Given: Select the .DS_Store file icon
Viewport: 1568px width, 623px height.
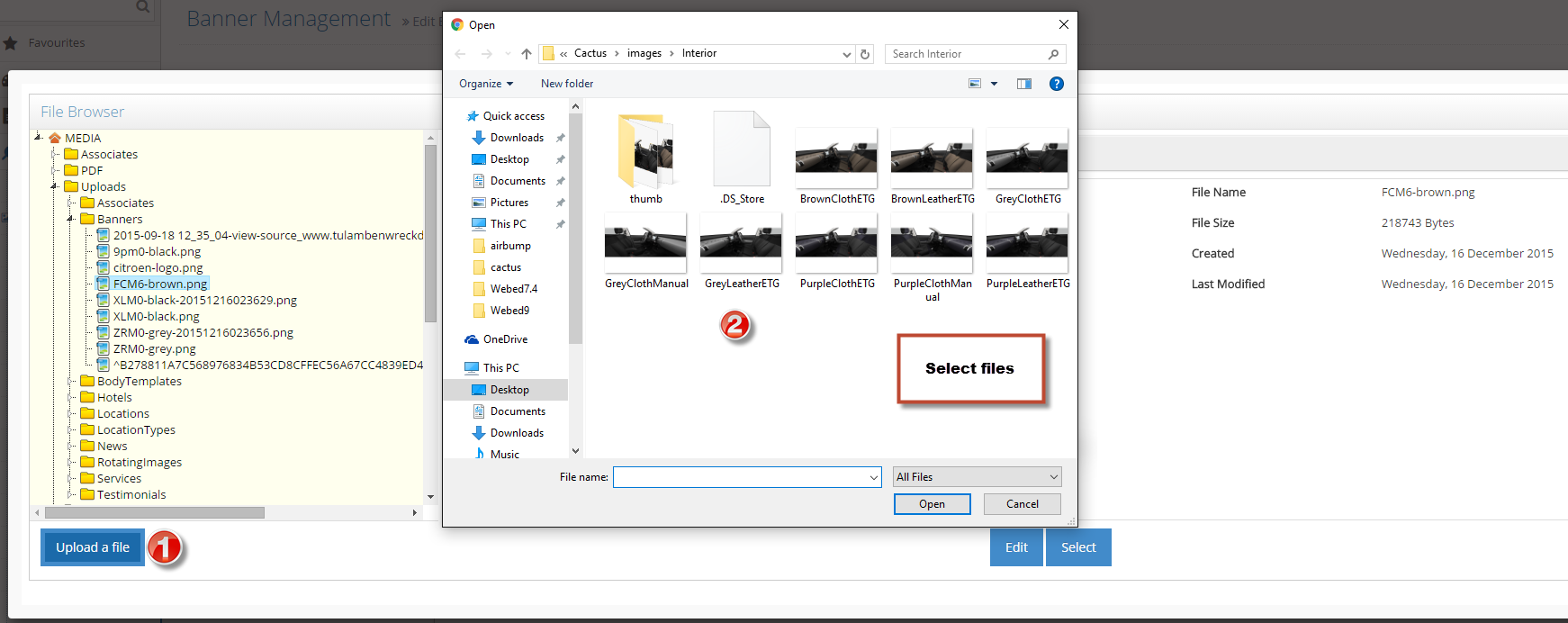Looking at the screenshot, I should point(742,151).
